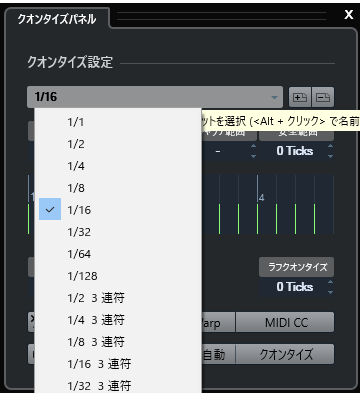Decrease ラフクオンタイズ ticks with down arrow
Image resolution: width=360 pixels, height=393 pixels.
[x=330, y=292]
